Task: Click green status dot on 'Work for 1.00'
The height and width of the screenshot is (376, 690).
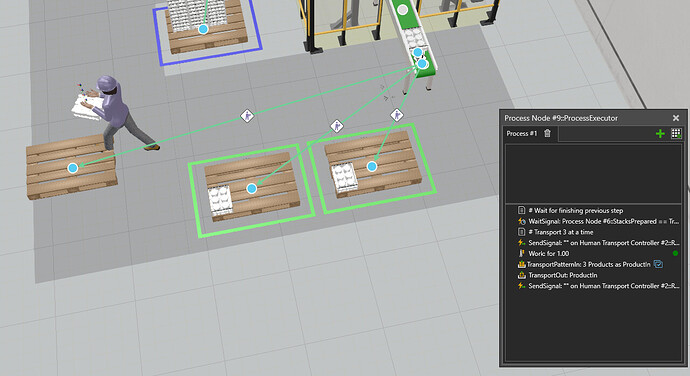Action: click(x=675, y=254)
